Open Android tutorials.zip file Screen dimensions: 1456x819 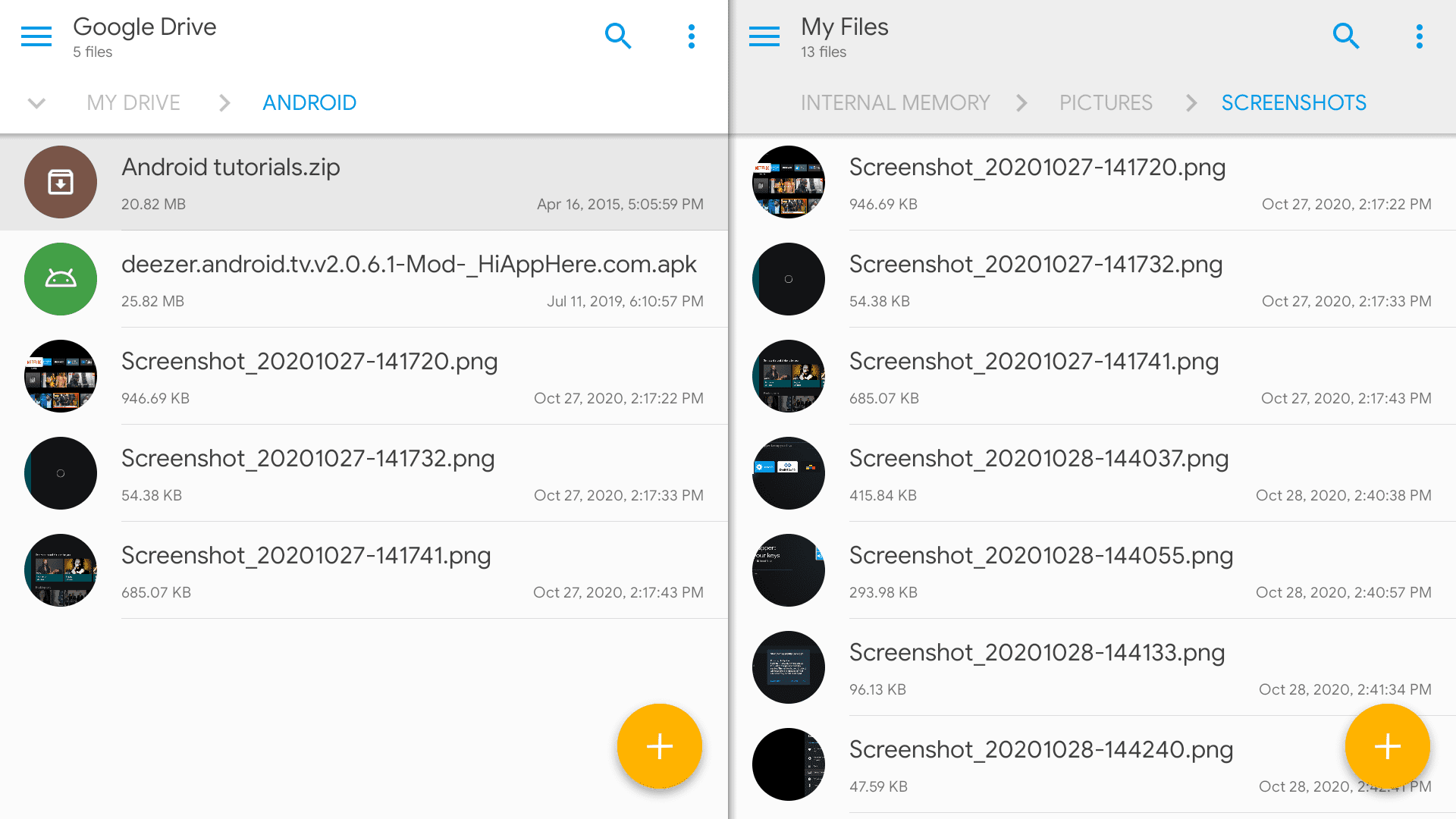[x=364, y=182]
